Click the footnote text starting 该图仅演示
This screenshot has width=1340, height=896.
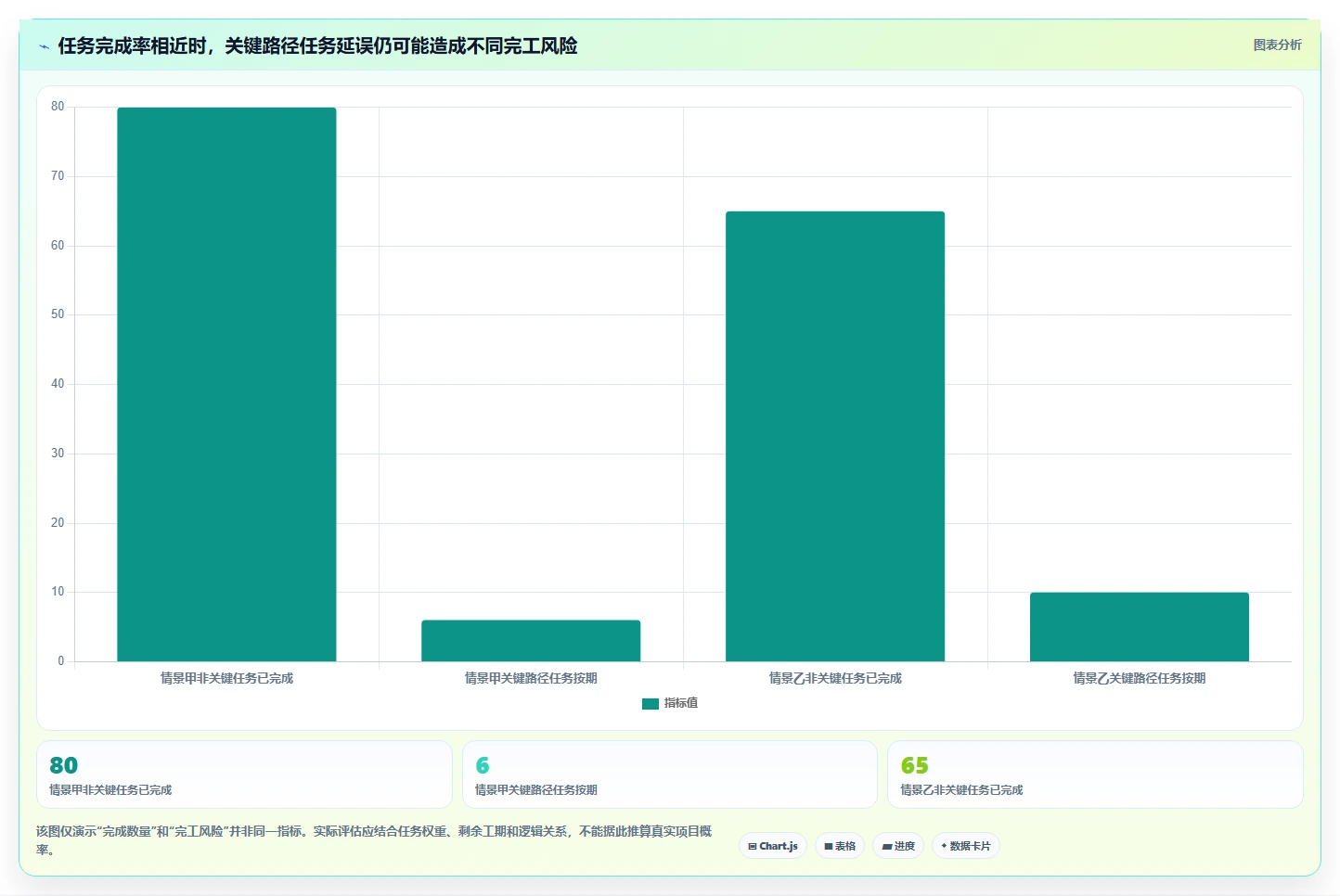(374, 840)
